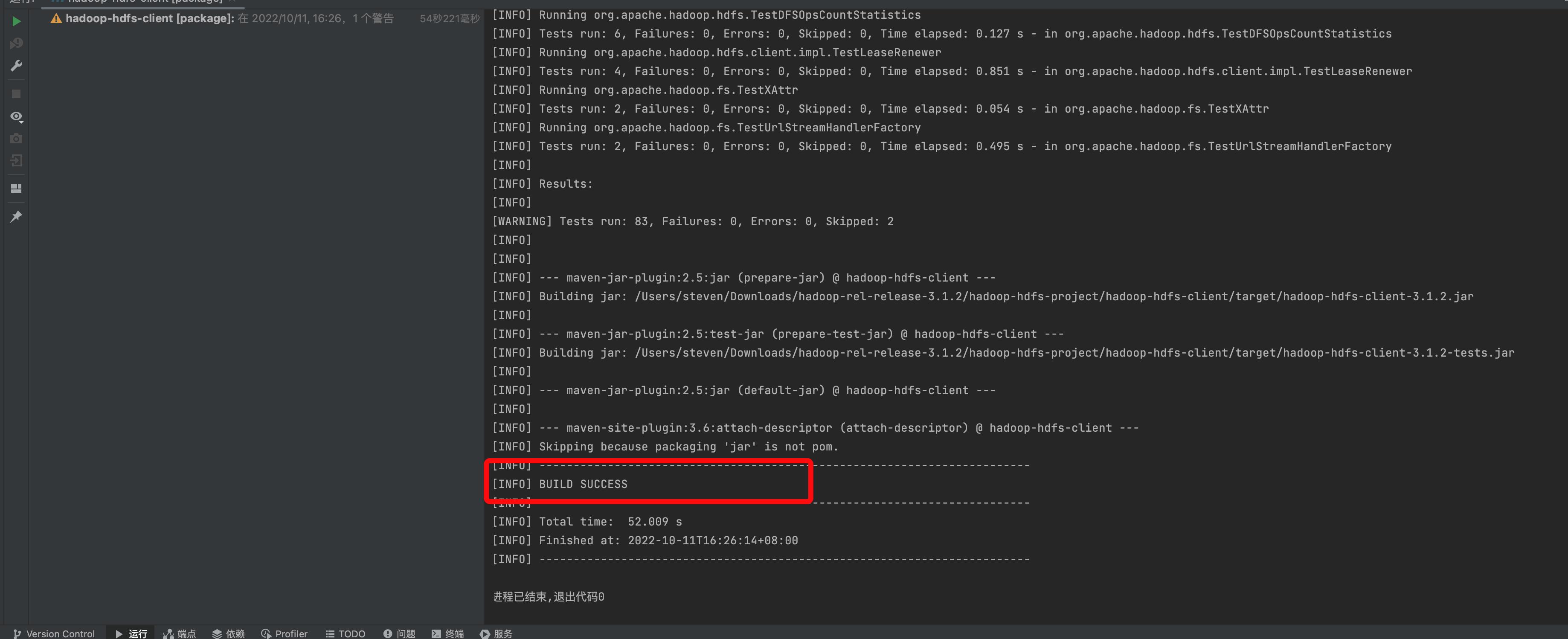This screenshot has height=639, width=1568.
Task: Click the 'Skipping because packaging jar' line
Action: pyautogui.click(x=665, y=447)
